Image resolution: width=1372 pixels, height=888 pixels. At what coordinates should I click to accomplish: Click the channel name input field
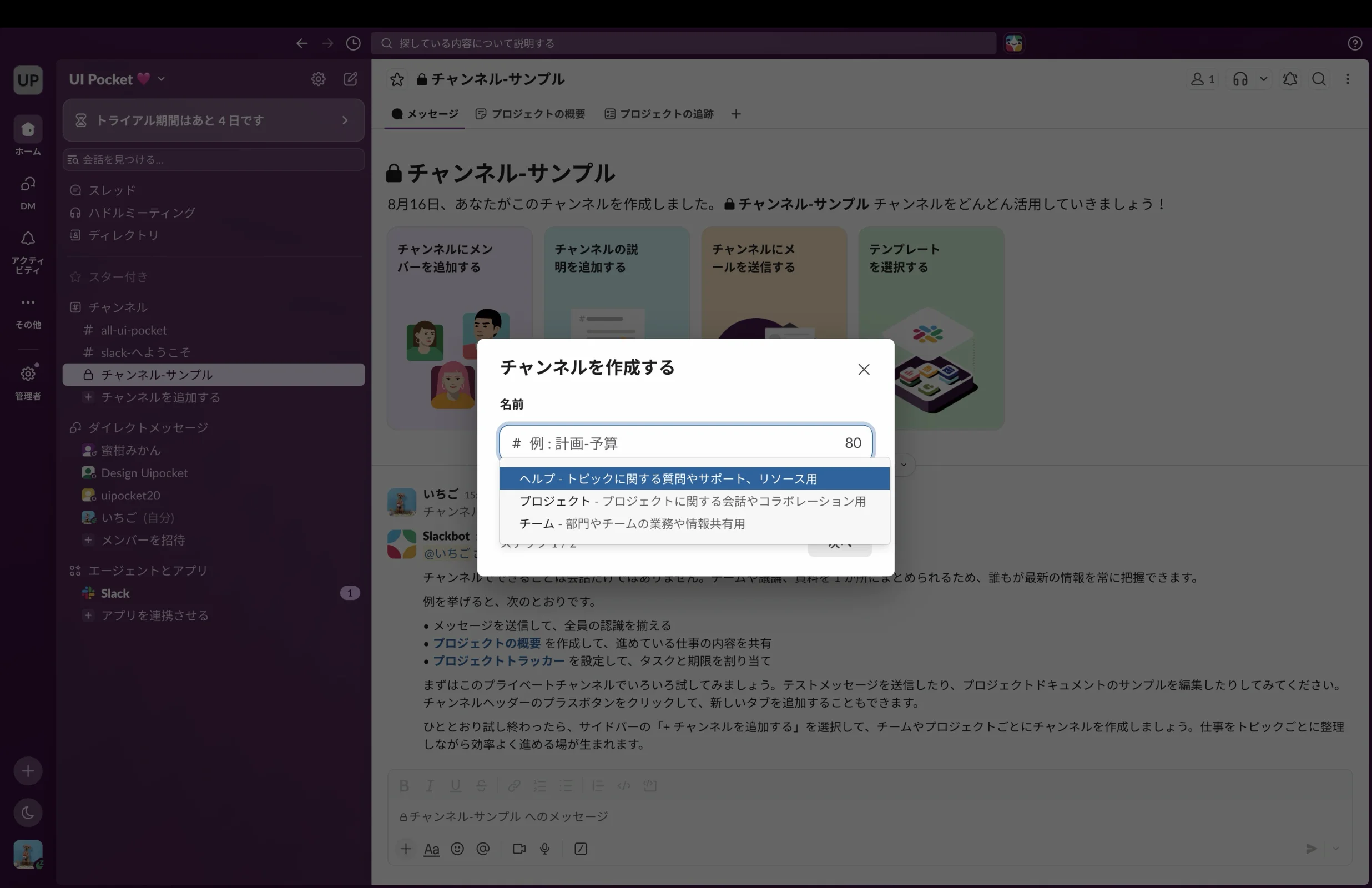pyautogui.click(x=685, y=443)
